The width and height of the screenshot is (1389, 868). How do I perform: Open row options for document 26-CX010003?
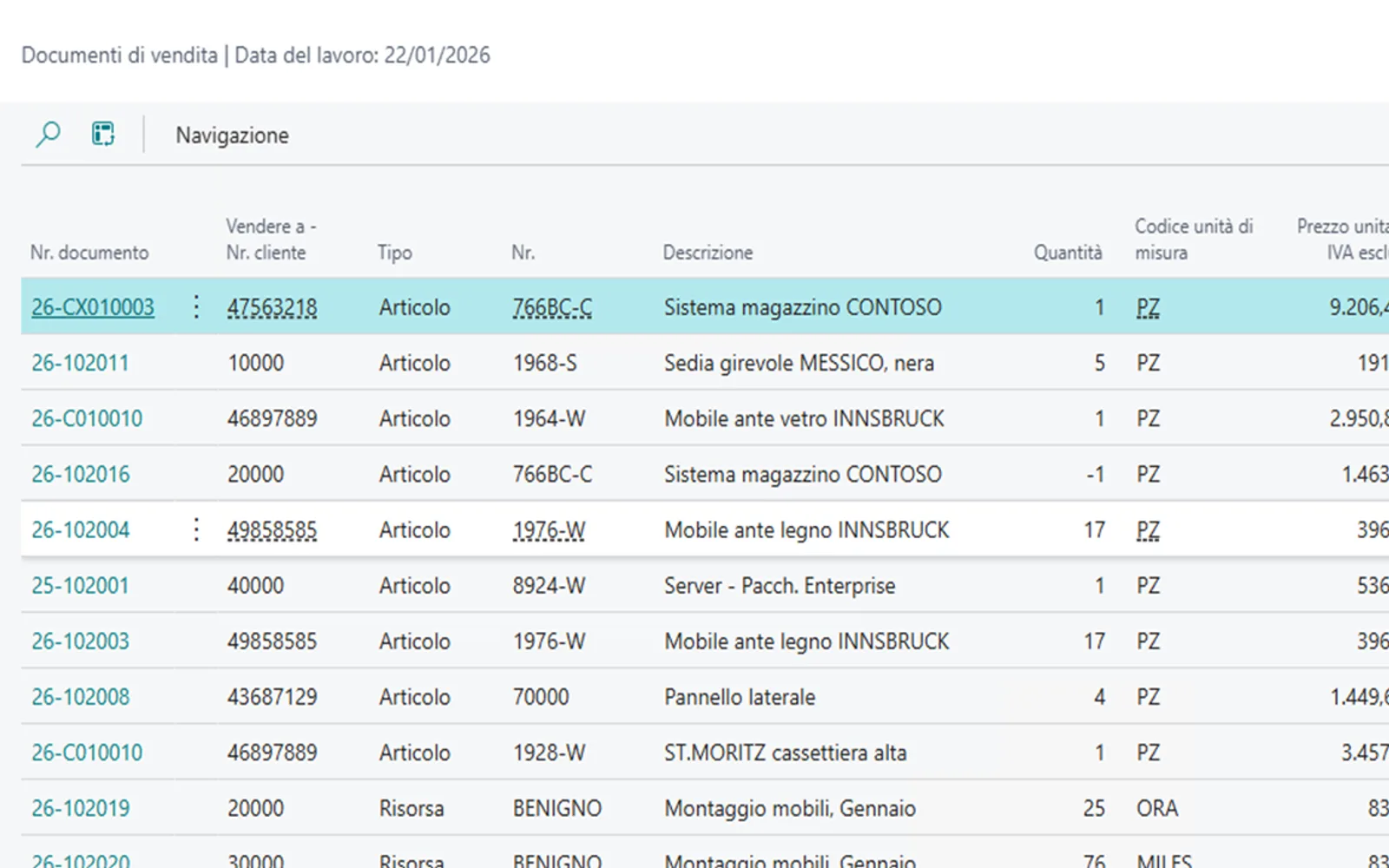click(196, 306)
